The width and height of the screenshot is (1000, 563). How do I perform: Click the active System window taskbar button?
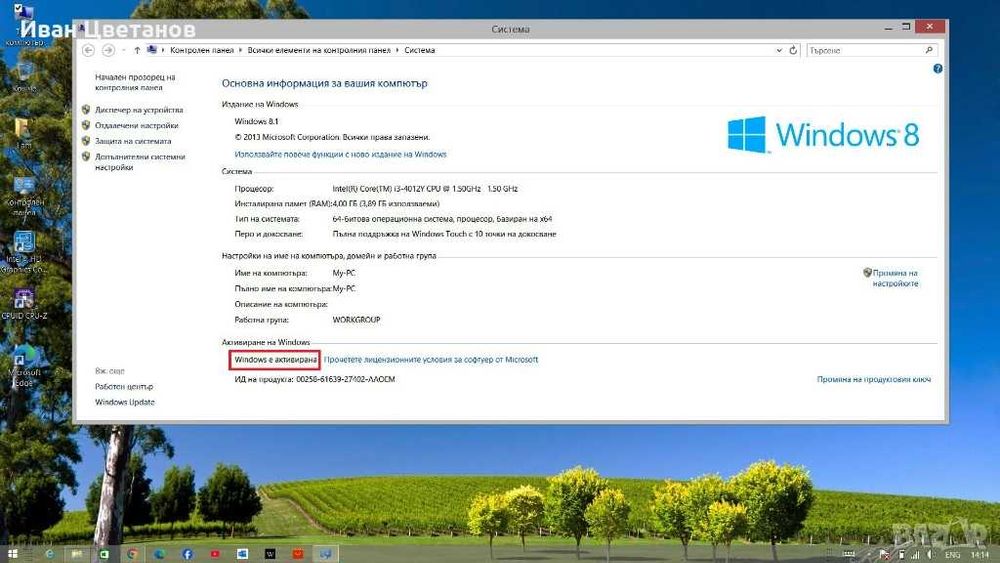[326, 554]
